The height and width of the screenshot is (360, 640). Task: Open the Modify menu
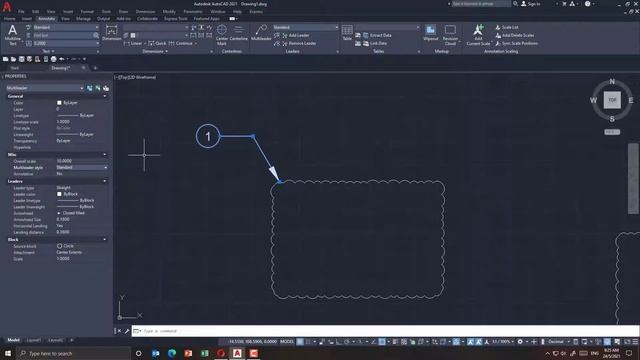click(x=169, y=12)
